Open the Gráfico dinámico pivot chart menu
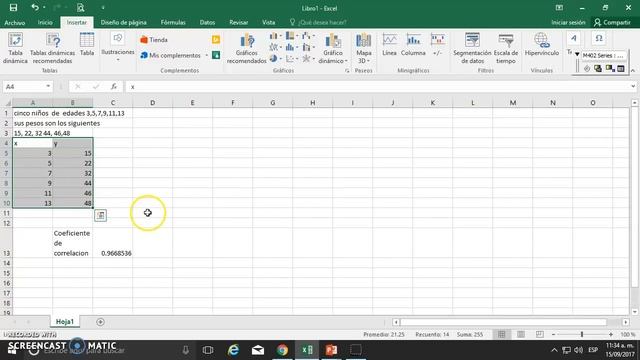Screen dimensions: 640x360 [x=333, y=48]
